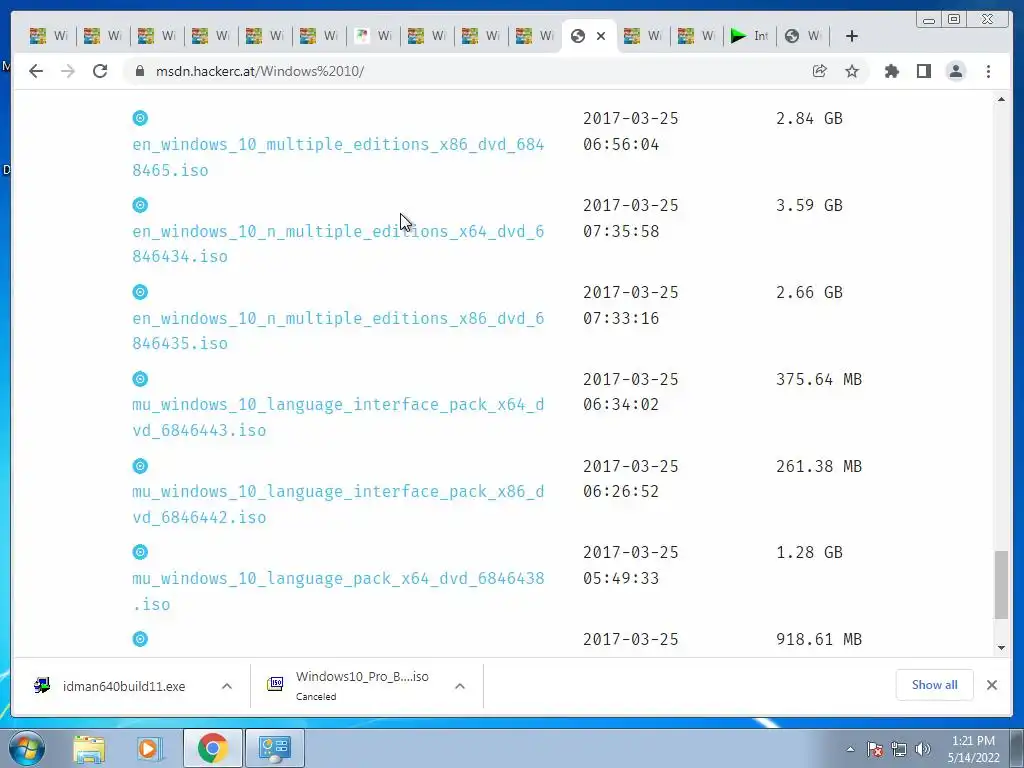Download en_windows_10_n_multiple_editions_x86_dvd_6846435.iso

coord(338,330)
